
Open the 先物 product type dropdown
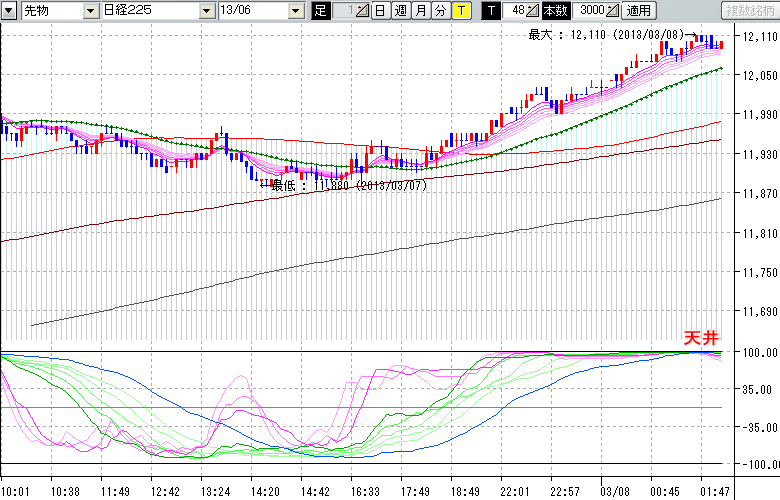click(x=92, y=11)
